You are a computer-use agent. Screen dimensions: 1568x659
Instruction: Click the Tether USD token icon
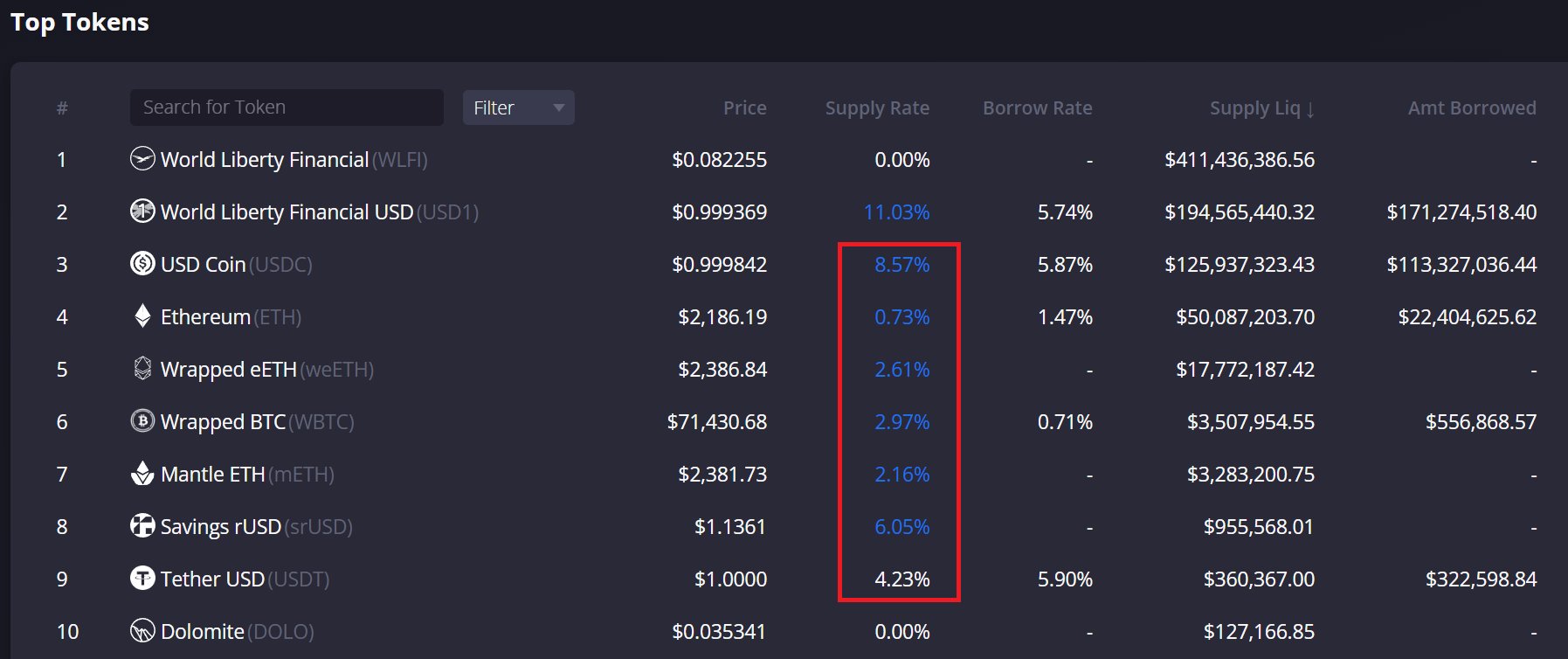click(x=142, y=579)
